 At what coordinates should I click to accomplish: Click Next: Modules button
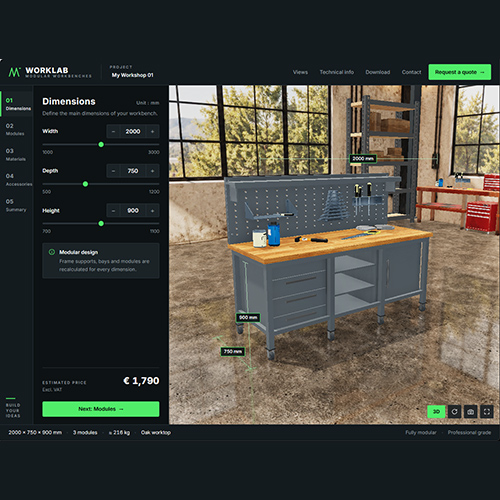[101, 409]
